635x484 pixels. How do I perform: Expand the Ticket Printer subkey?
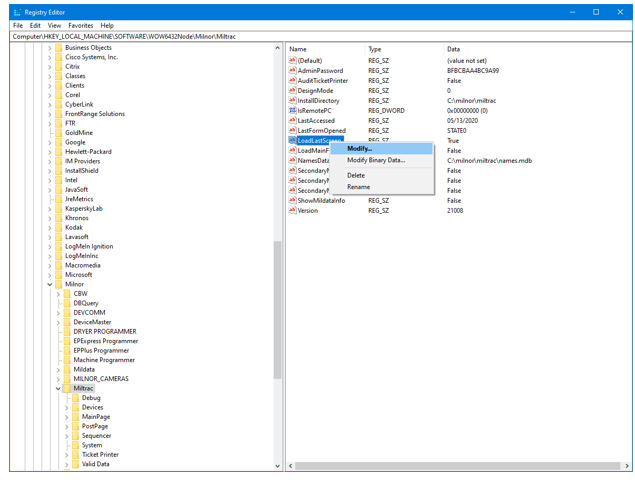coord(67,455)
